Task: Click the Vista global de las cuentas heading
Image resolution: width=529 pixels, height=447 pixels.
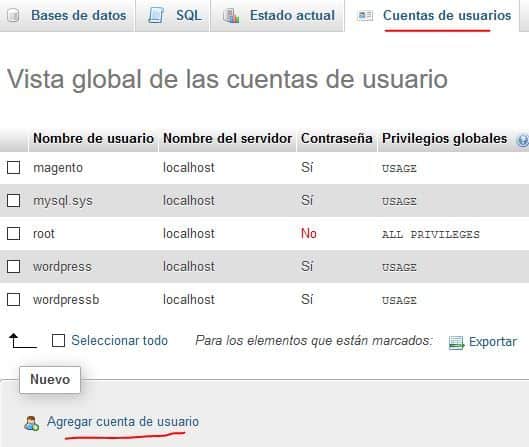Action: tap(227, 79)
